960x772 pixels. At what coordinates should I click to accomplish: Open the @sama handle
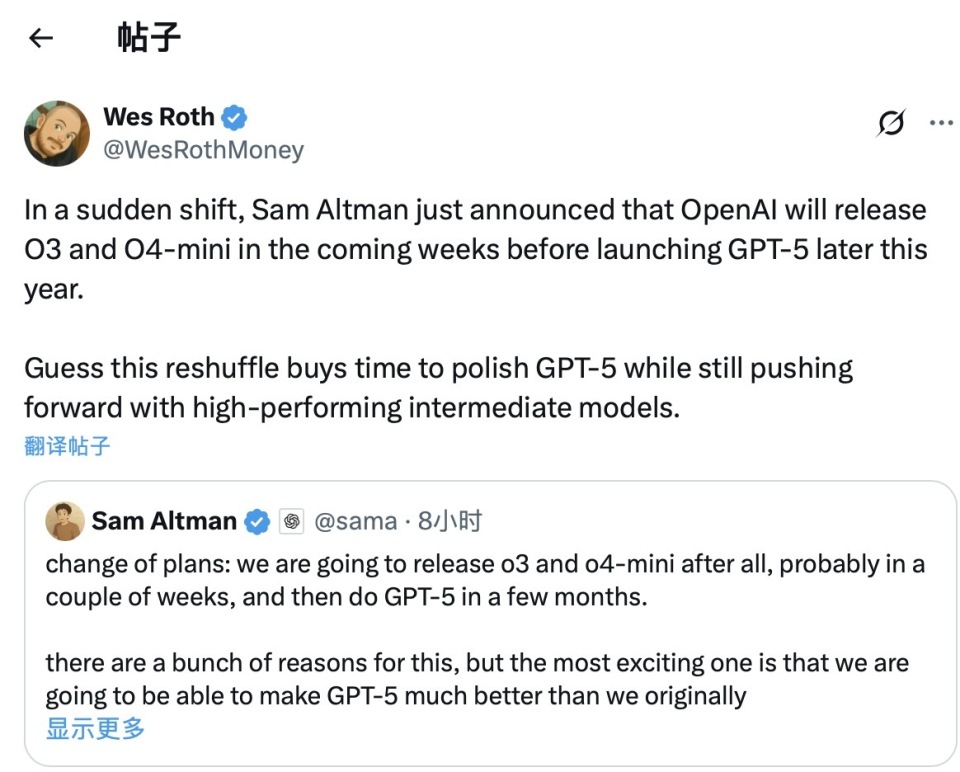356,522
